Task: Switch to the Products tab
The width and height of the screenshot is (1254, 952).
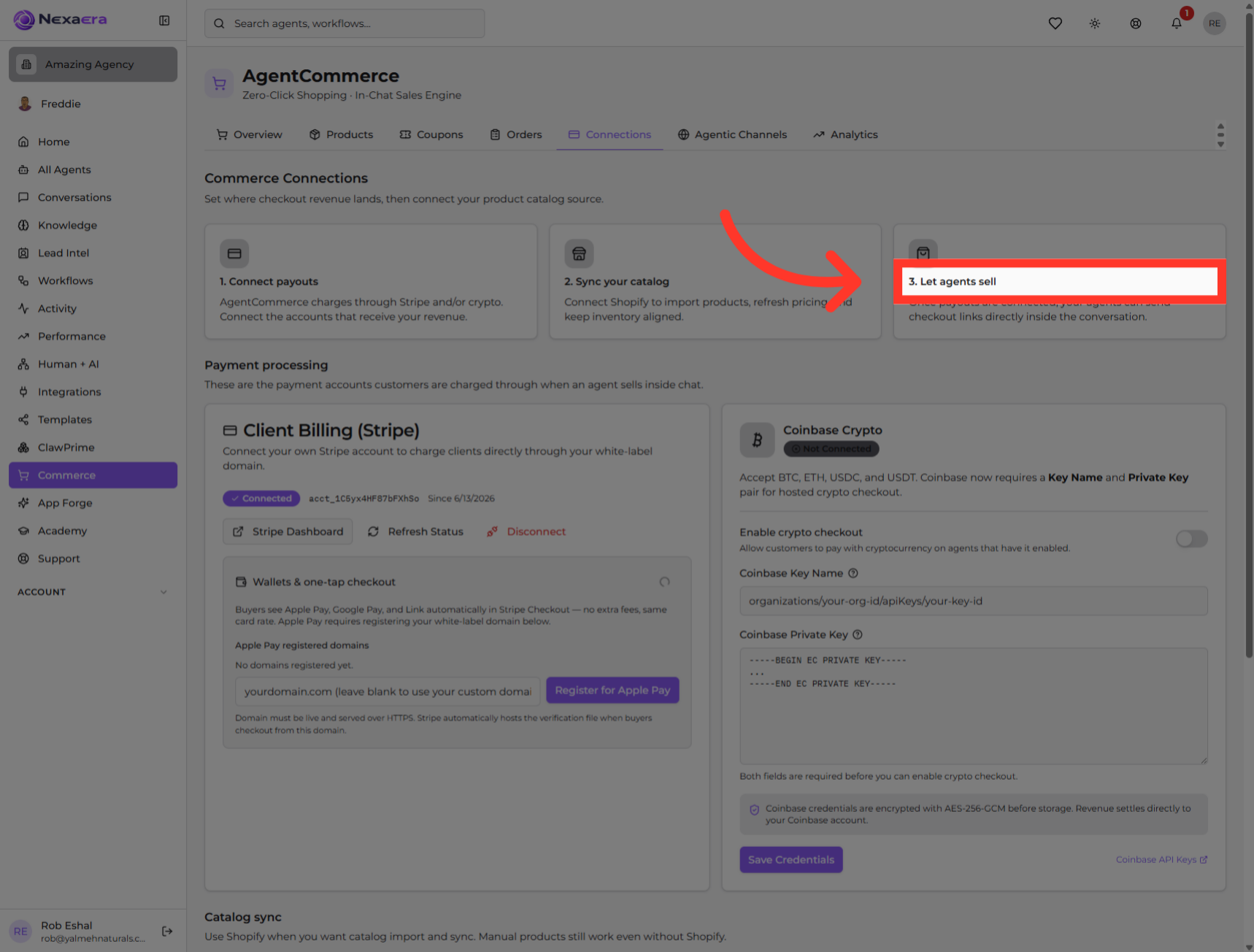Action: click(341, 134)
